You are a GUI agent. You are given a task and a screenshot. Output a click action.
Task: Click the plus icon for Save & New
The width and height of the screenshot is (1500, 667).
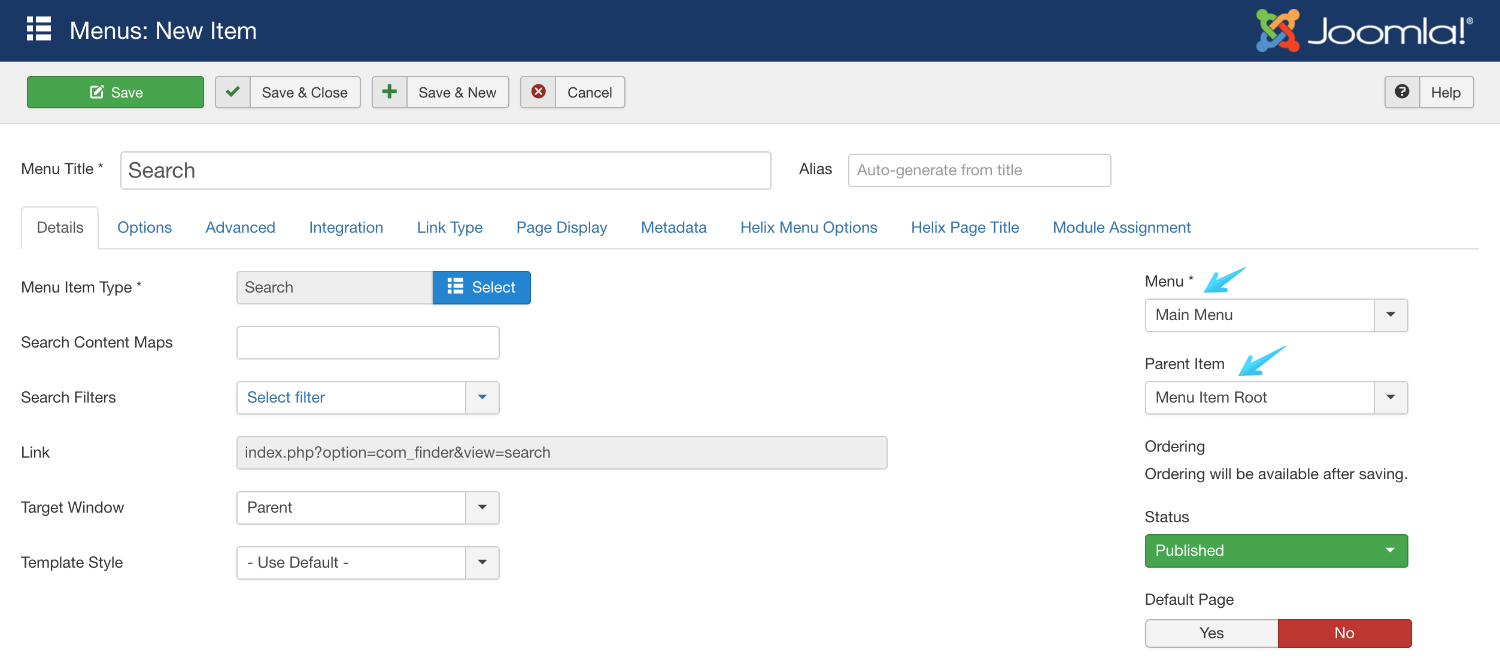(x=390, y=92)
